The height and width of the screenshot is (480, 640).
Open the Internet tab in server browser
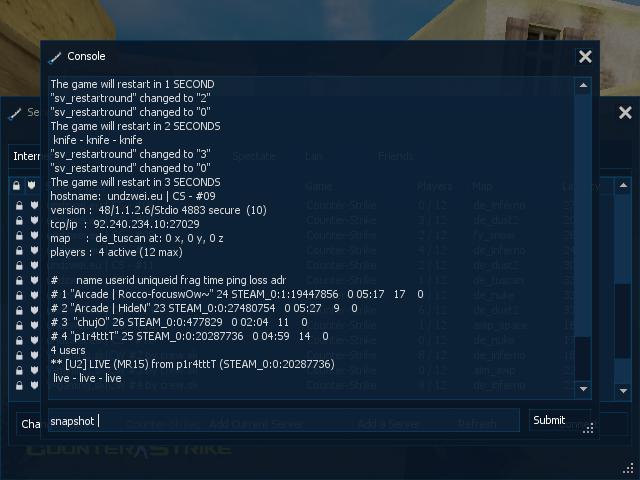click(x=27, y=156)
